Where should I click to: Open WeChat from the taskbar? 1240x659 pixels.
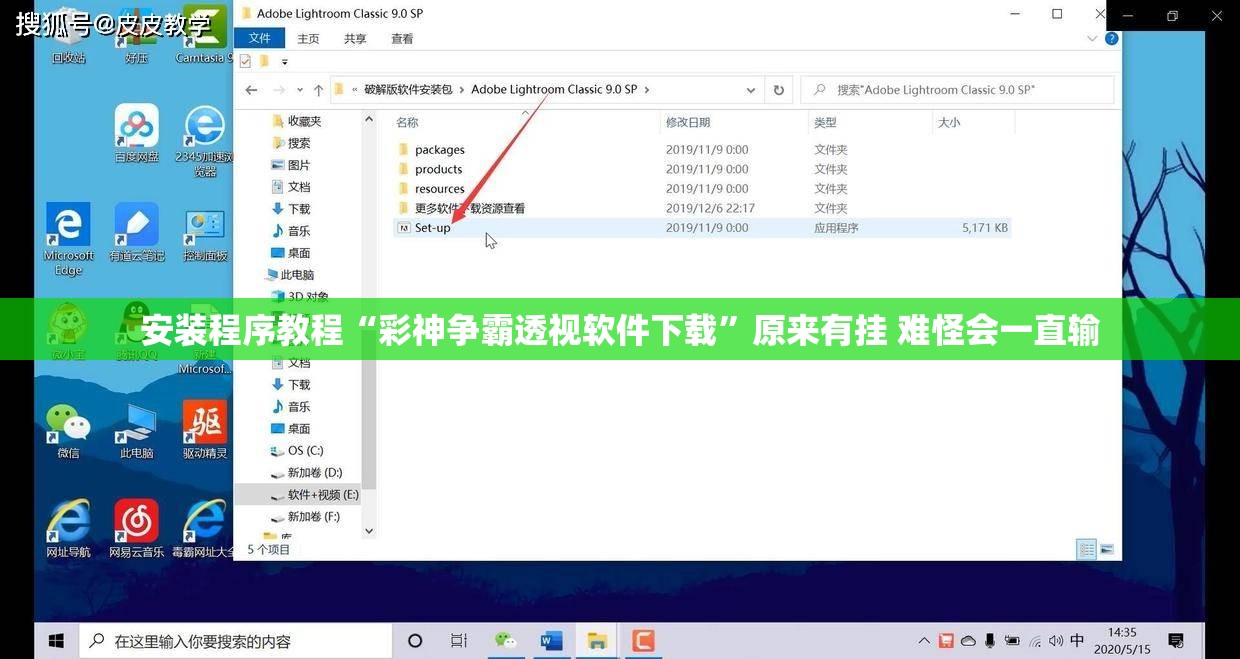tap(507, 640)
